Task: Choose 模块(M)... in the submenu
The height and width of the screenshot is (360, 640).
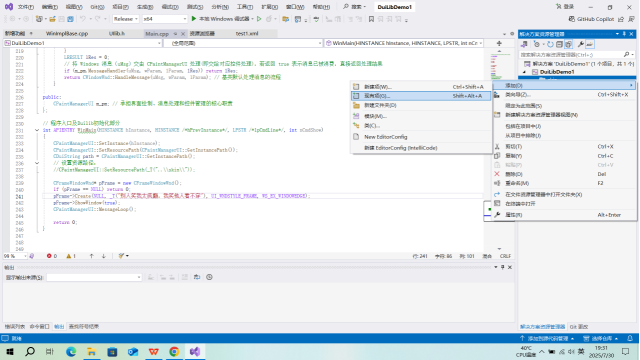Action: (x=421, y=116)
